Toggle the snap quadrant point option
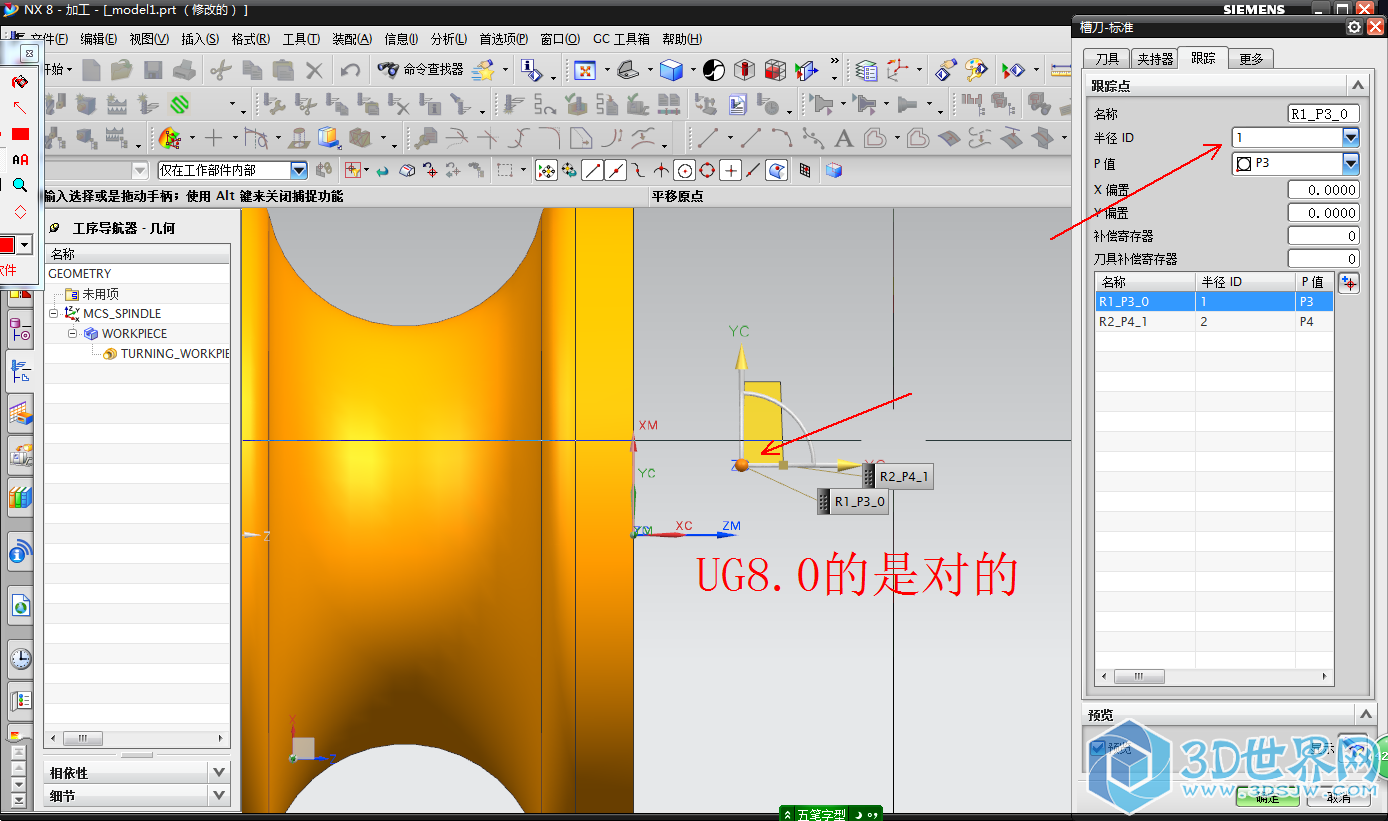1388x821 pixels. click(x=707, y=171)
